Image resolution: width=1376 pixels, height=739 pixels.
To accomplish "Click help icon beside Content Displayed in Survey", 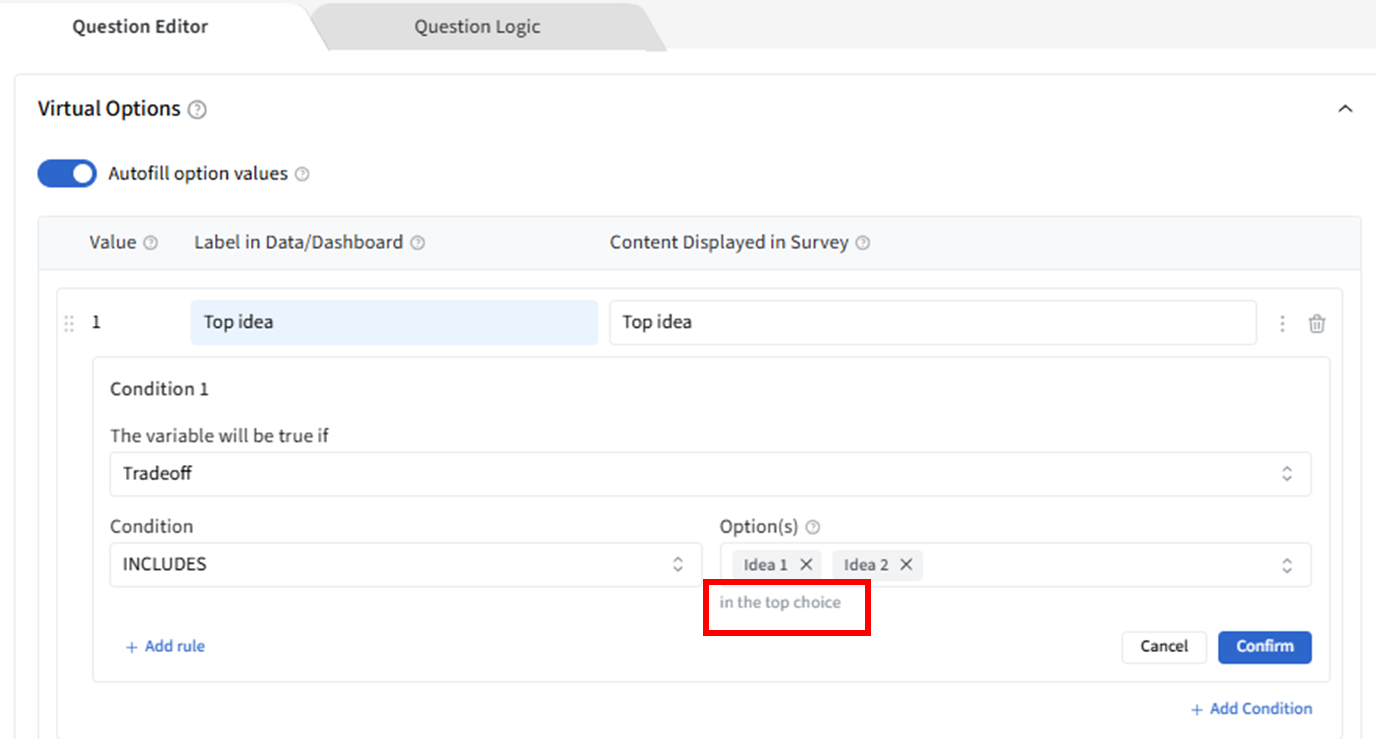I will pos(863,243).
